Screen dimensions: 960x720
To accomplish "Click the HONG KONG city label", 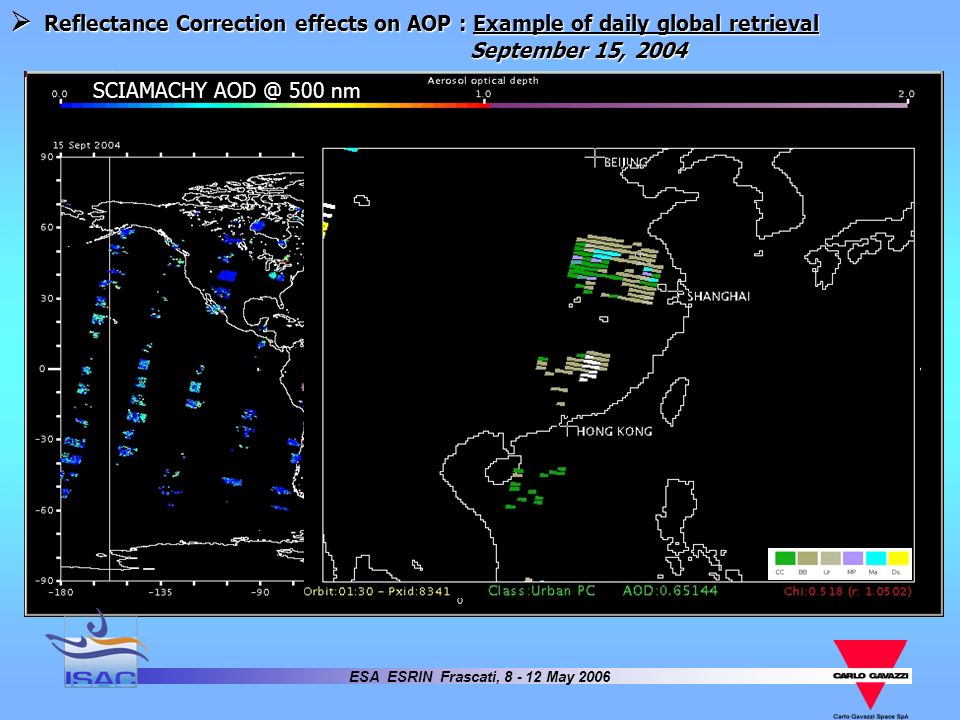I will pos(614,431).
